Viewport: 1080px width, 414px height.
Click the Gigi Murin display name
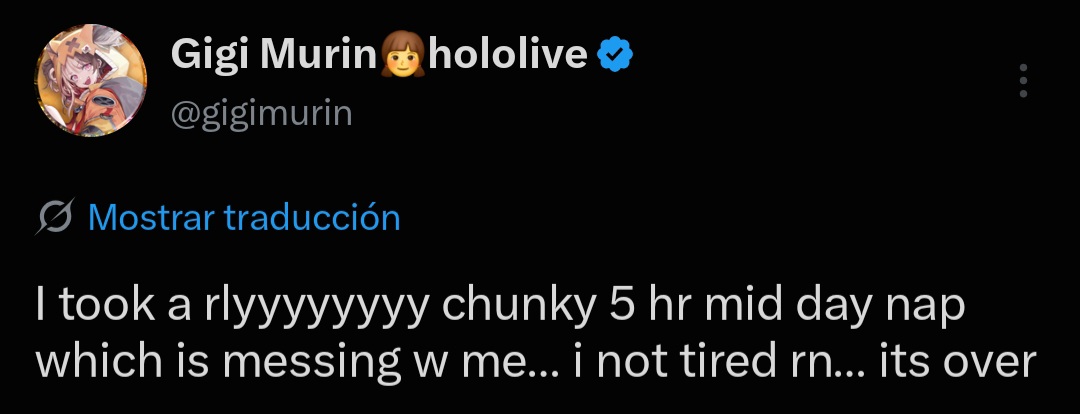click(274, 55)
